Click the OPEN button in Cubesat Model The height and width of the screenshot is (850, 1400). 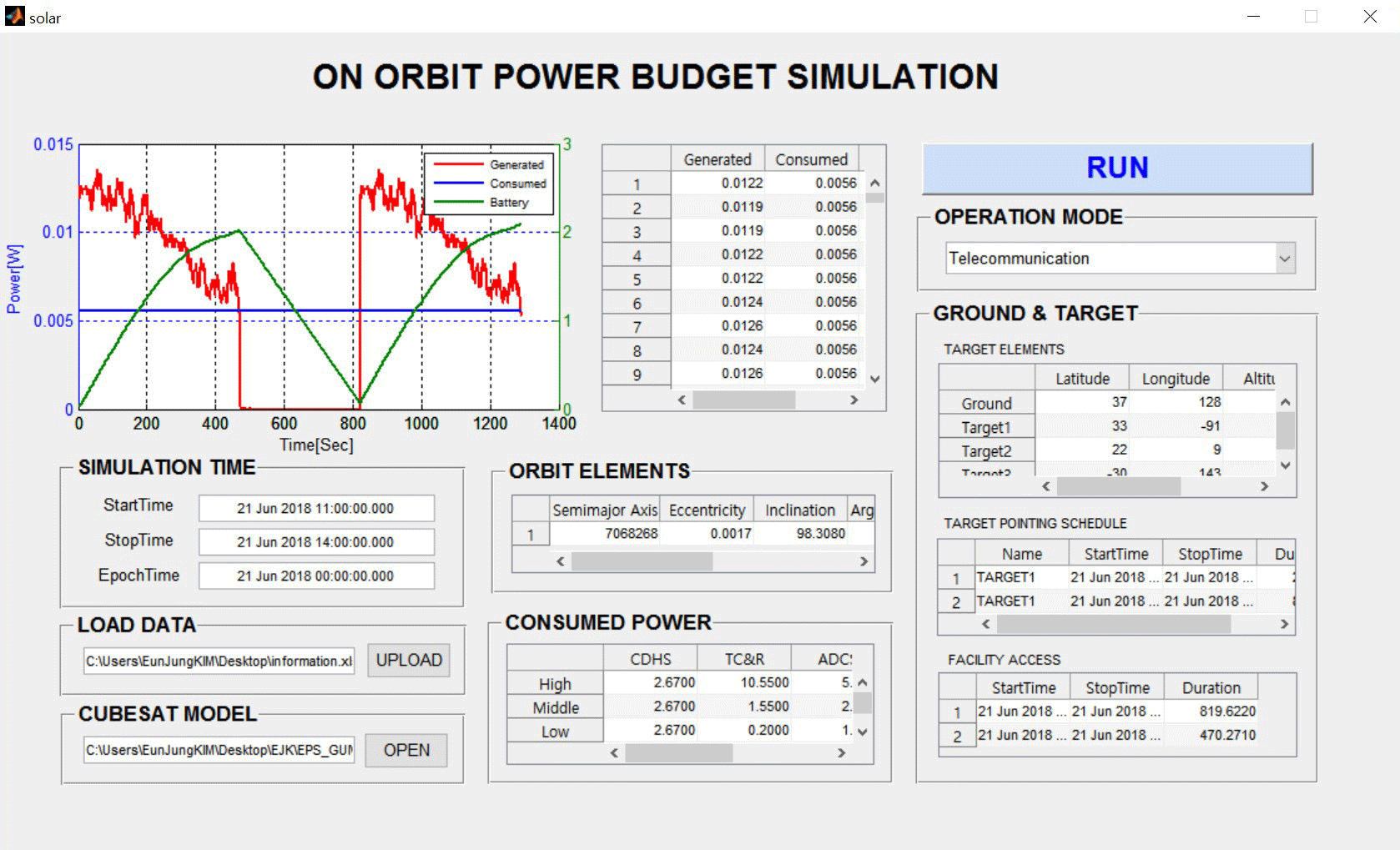coord(406,750)
